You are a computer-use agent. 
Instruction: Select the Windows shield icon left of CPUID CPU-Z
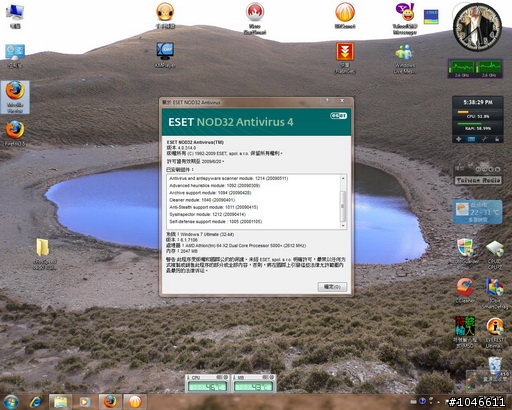point(465,252)
